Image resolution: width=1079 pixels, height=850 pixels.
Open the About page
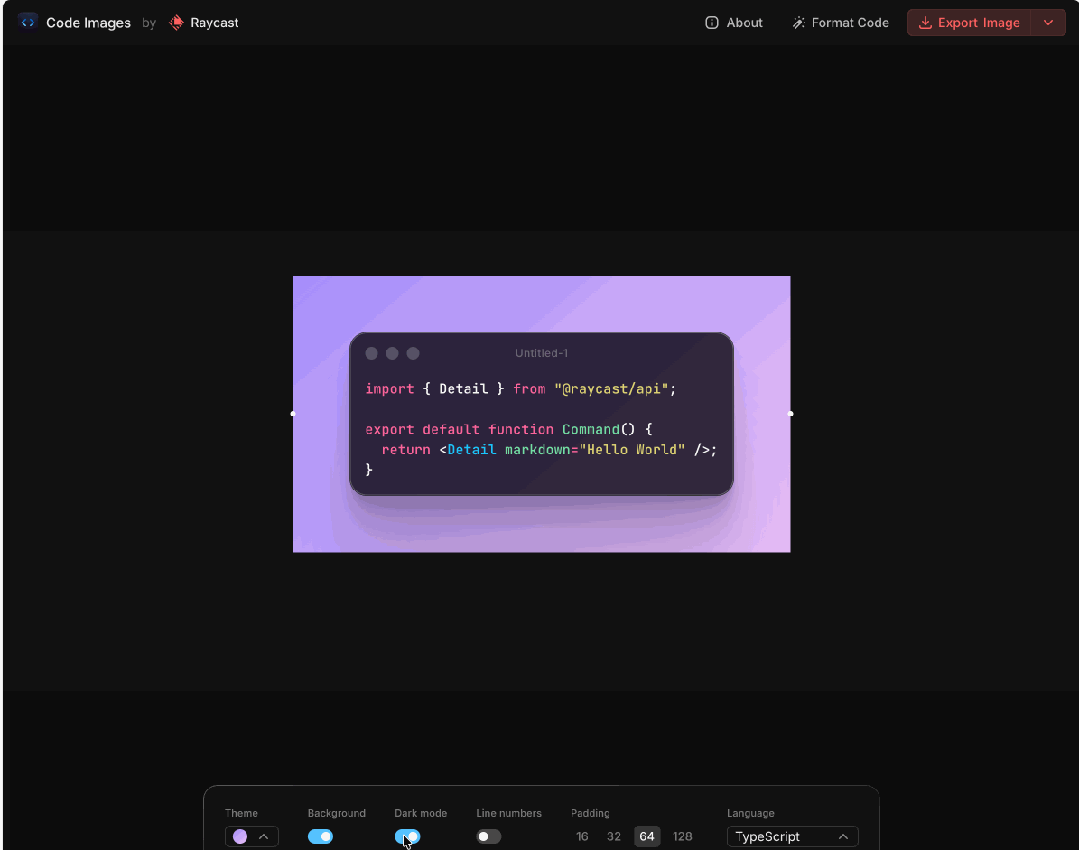tap(734, 23)
